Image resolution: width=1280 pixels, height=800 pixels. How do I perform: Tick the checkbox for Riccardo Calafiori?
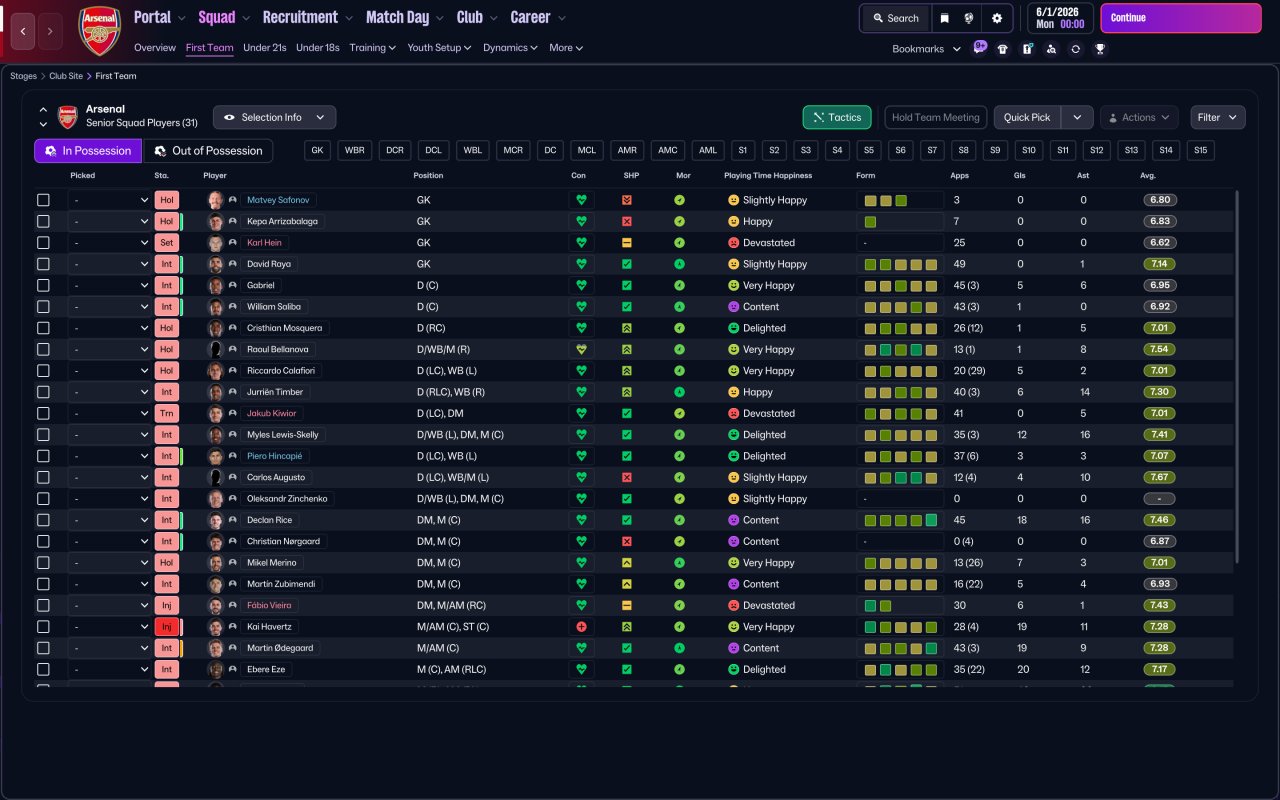point(43,371)
